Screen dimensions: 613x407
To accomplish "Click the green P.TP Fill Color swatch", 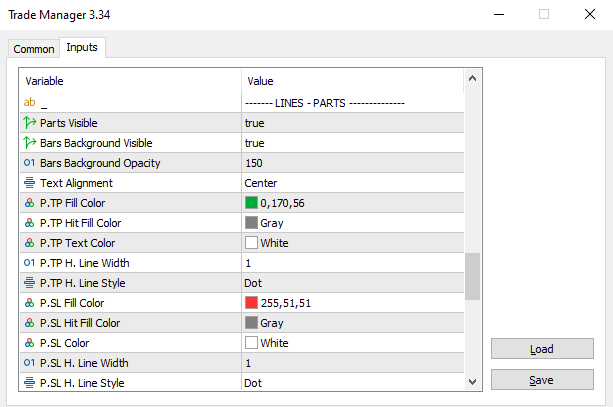I will [252, 203].
